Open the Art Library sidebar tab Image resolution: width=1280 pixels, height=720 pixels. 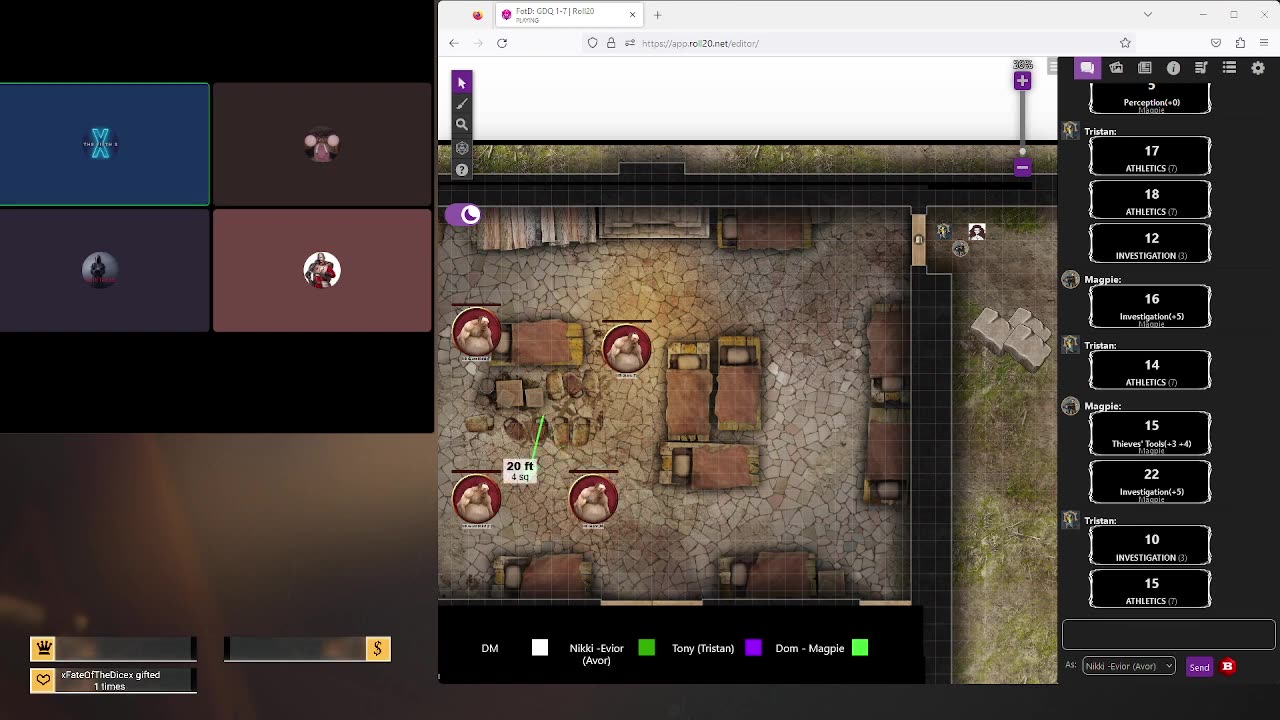[1116, 68]
